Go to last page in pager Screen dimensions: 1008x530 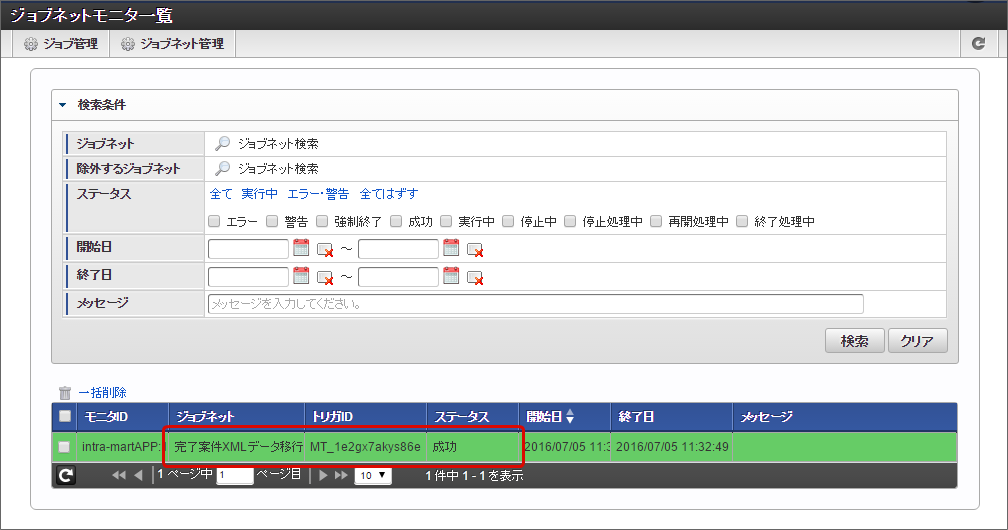341,475
